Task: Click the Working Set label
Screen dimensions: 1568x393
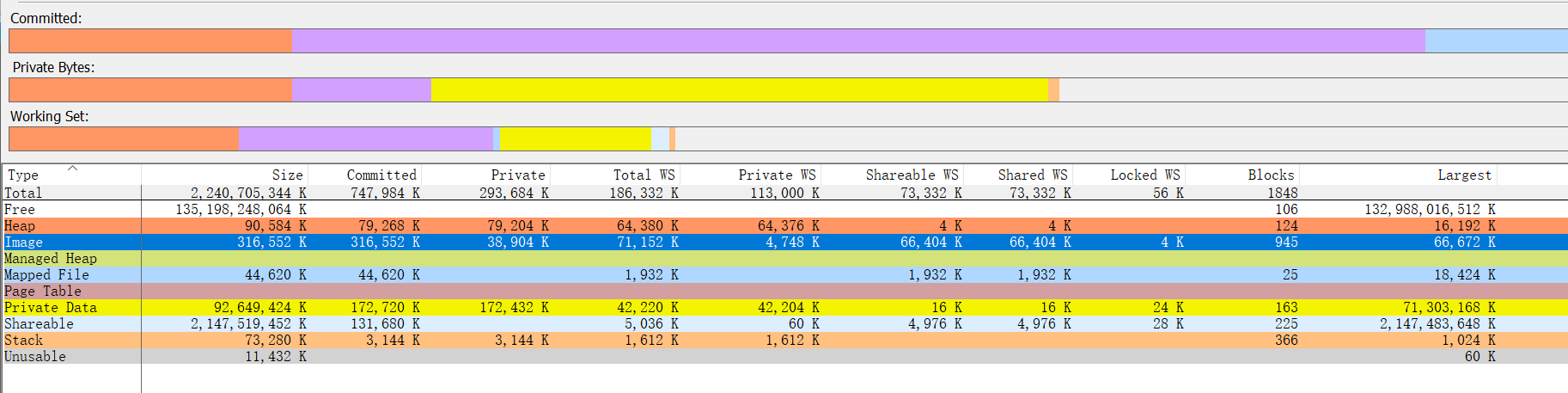Action: pos(49,116)
